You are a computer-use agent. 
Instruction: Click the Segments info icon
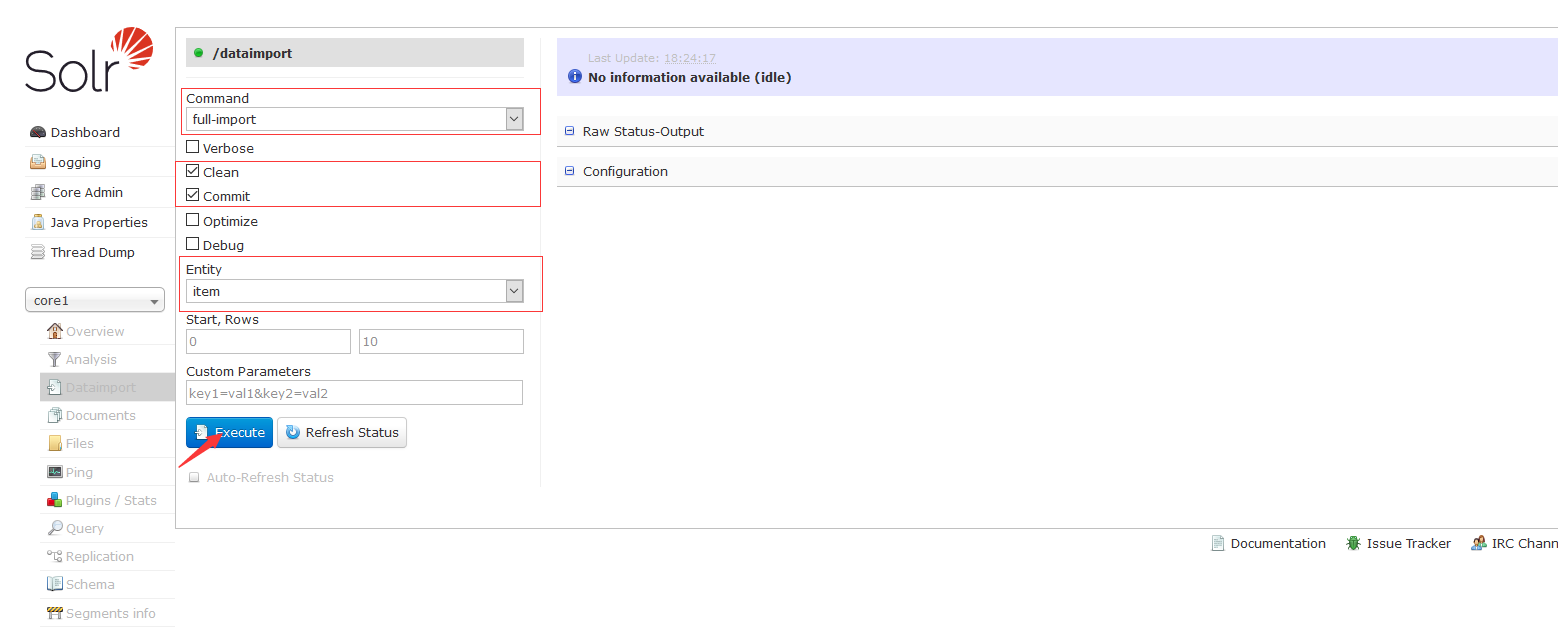tap(55, 613)
